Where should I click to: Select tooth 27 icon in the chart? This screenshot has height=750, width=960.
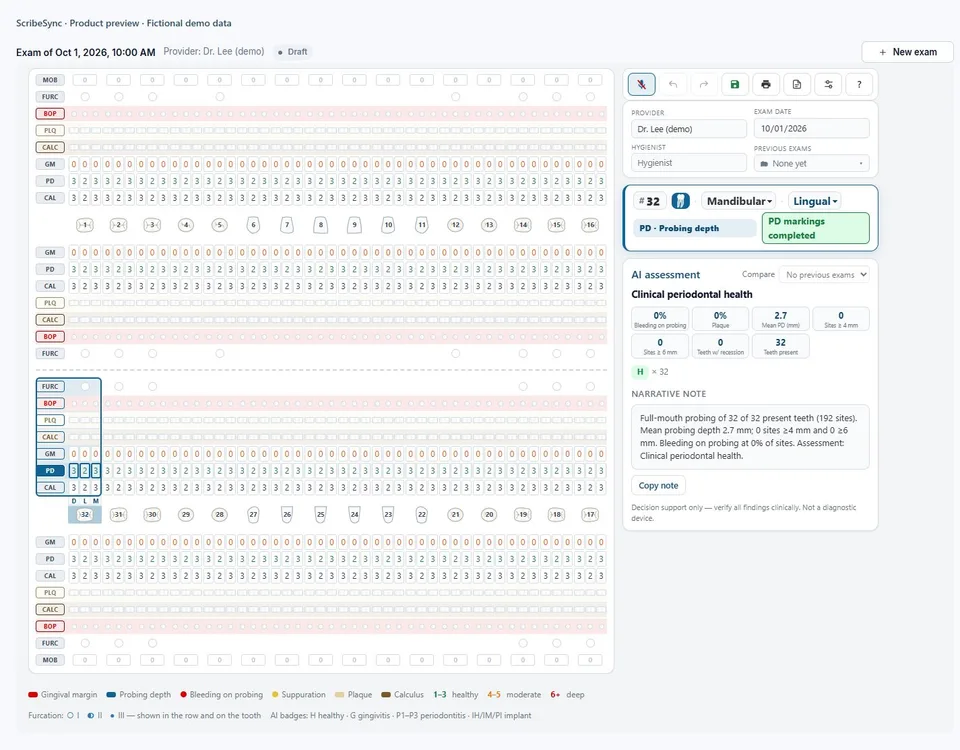pyautogui.click(x=253, y=514)
